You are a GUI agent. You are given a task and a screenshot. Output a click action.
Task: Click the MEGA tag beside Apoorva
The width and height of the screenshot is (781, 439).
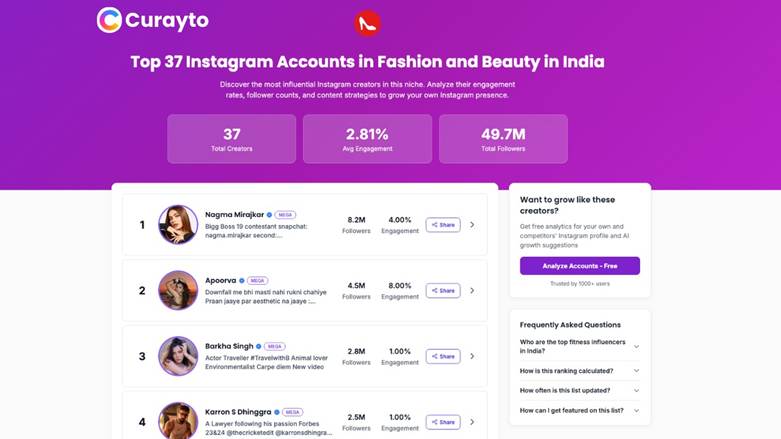click(x=257, y=281)
